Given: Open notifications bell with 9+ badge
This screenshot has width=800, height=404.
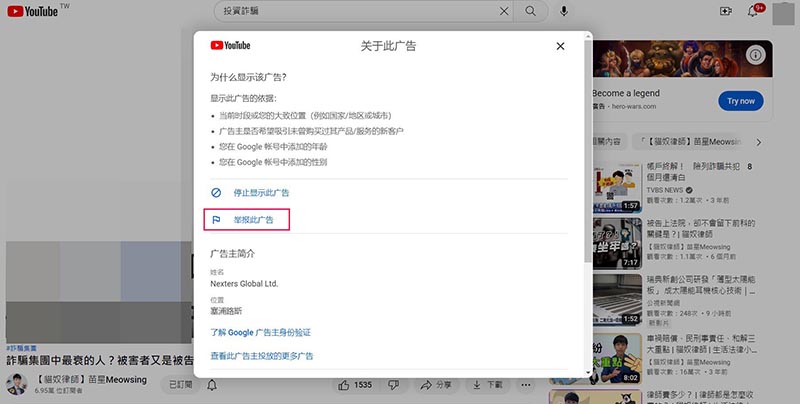Looking at the screenshot, I should 753,11.
